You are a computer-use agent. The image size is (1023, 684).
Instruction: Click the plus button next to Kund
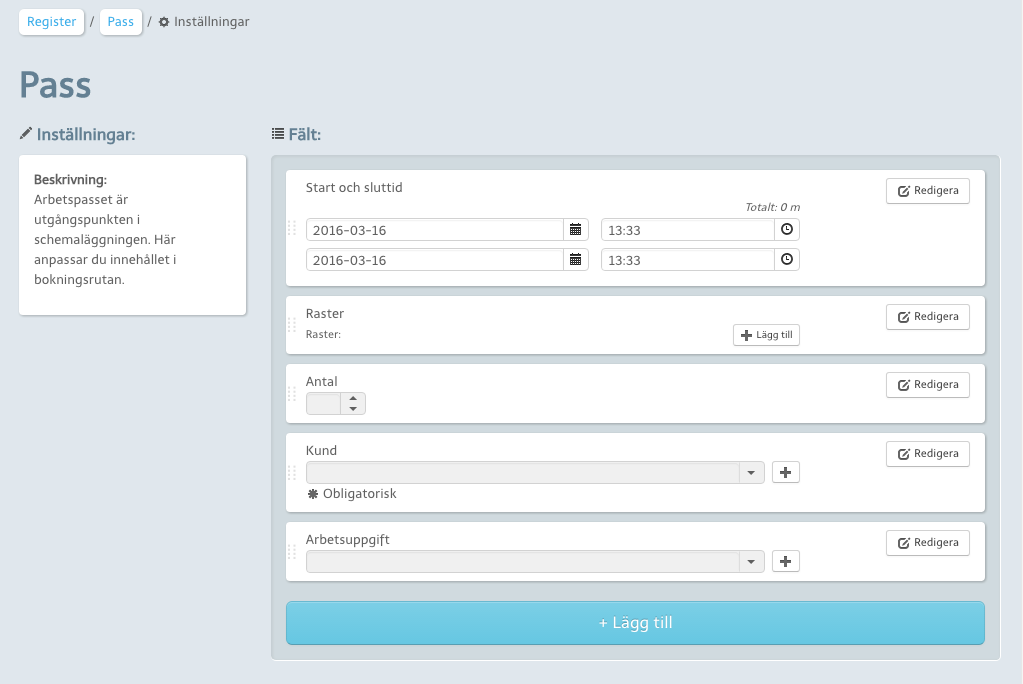click(786, 473)
